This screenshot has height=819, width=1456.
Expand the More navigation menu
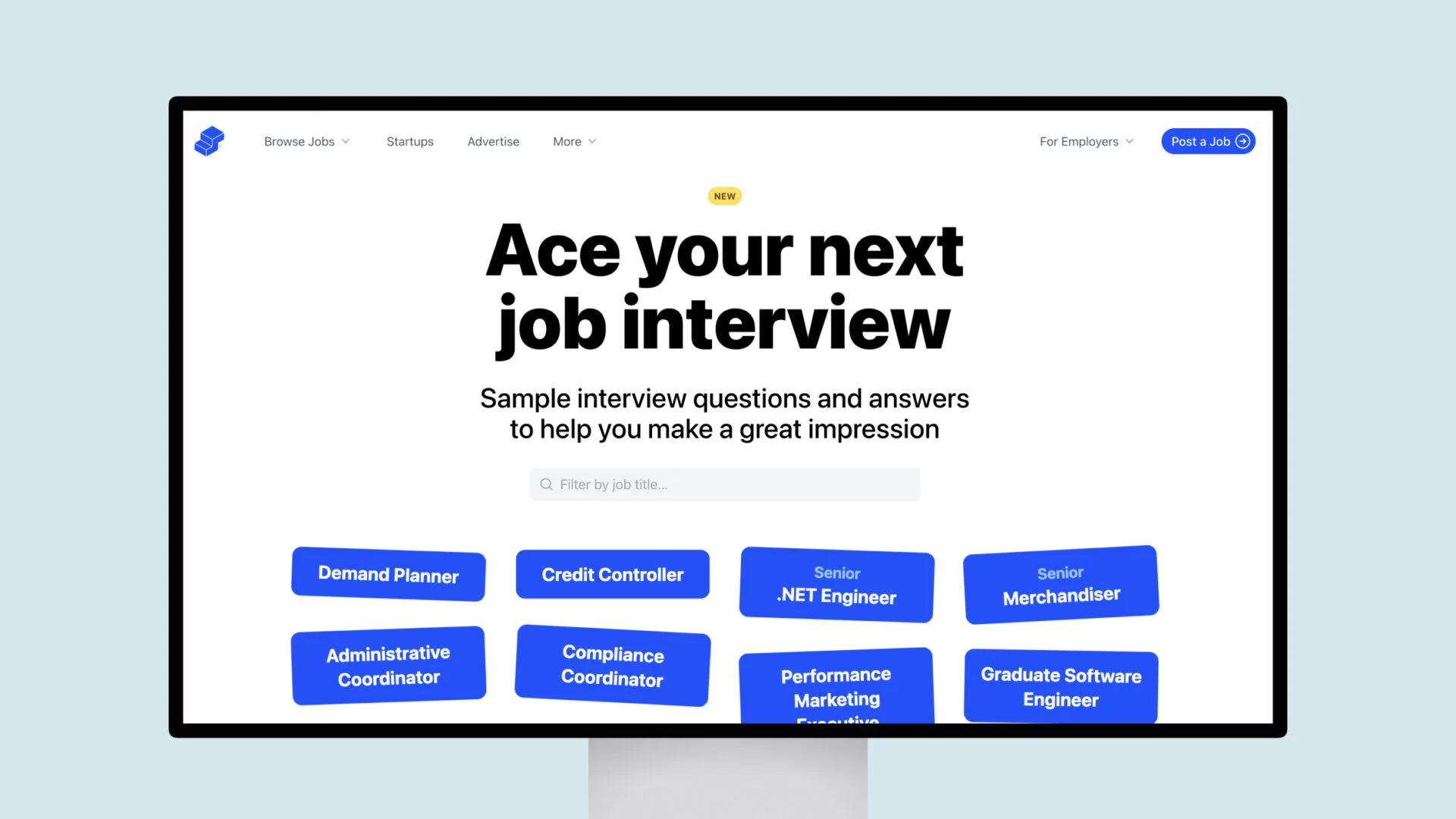pos(574,141)
